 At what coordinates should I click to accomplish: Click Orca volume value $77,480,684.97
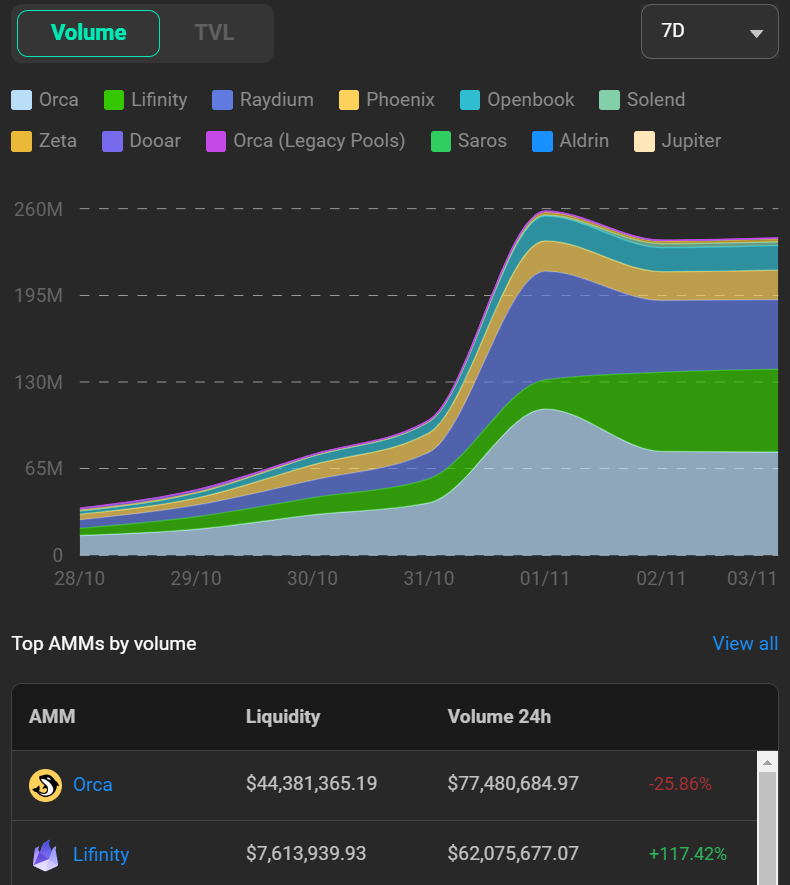(x=513, y=784)
